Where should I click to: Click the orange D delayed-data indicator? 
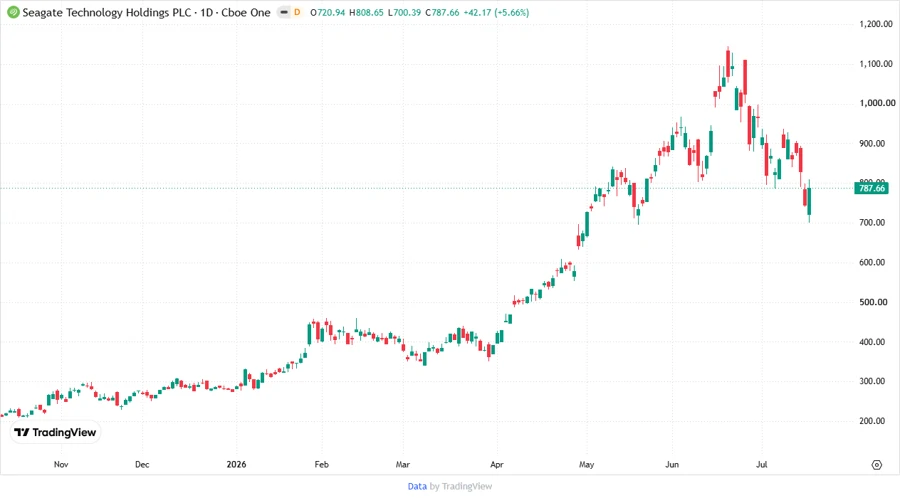coord(297,12)
